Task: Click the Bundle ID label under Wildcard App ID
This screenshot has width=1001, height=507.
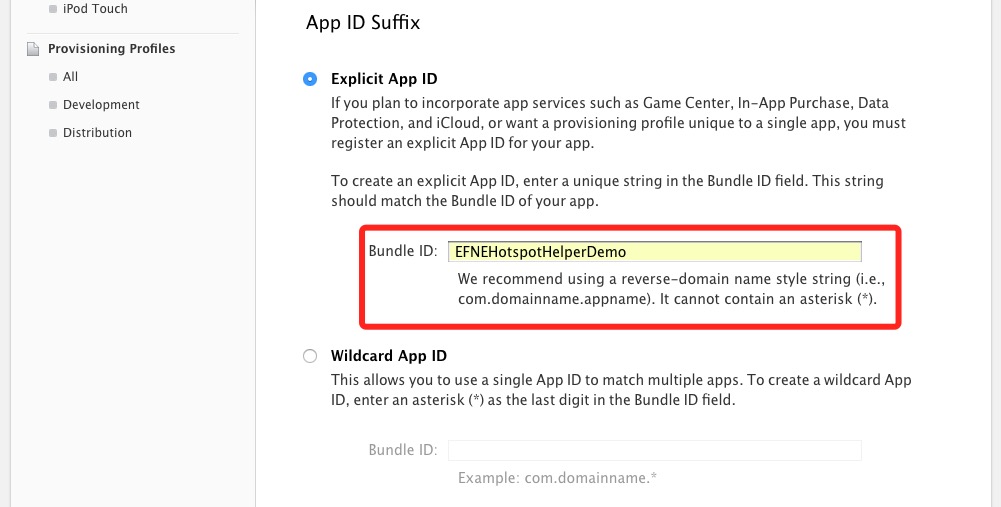Action: [x=402, y=450]
